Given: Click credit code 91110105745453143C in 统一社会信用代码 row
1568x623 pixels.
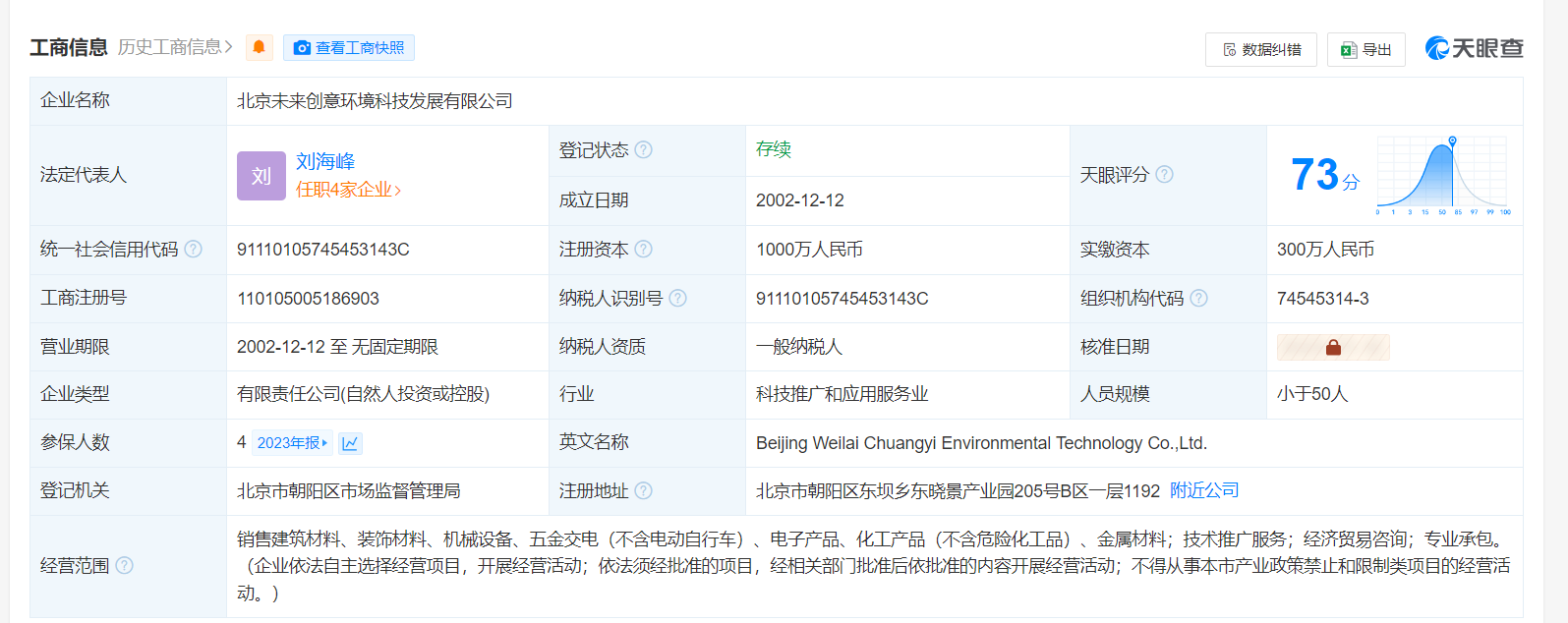Looking at the screenshot, I should coord(323,250).
